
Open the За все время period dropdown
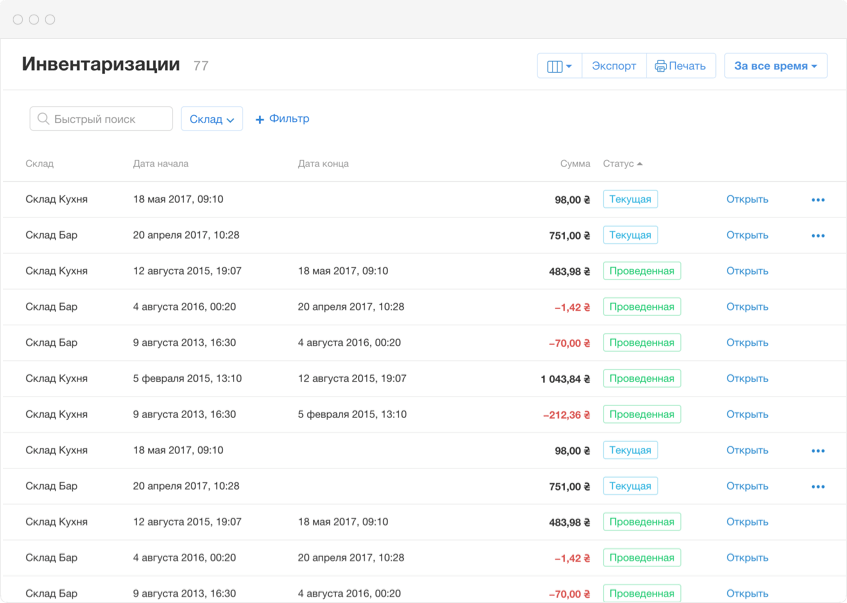[775, 67]
